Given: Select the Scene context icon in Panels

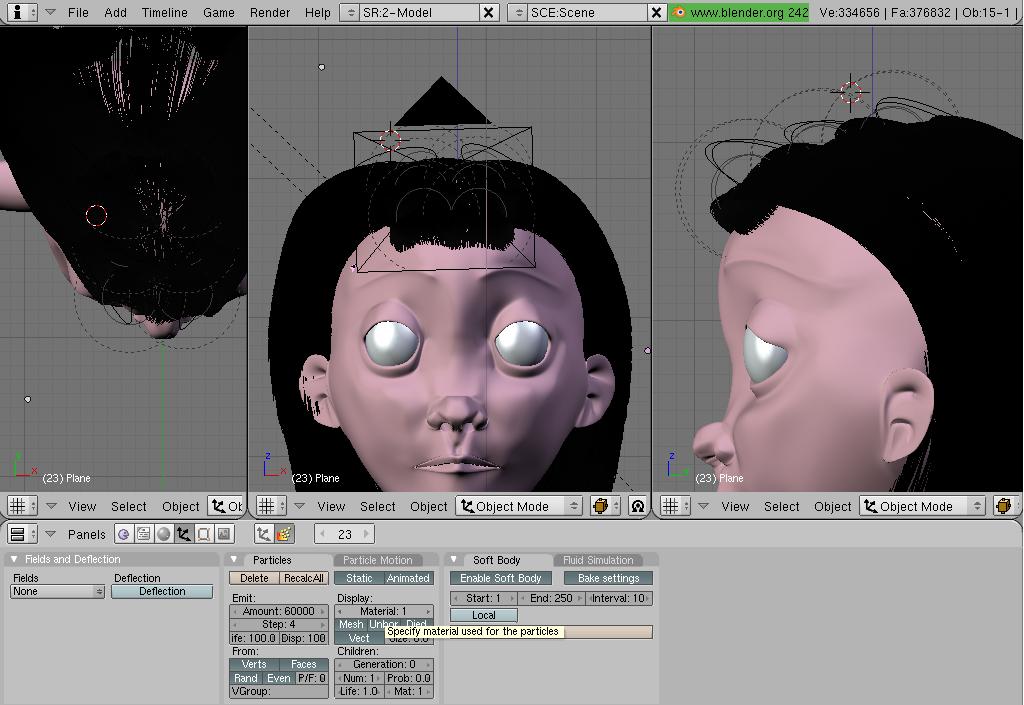Looking at the screenshot, I should [x=224, y=534].
